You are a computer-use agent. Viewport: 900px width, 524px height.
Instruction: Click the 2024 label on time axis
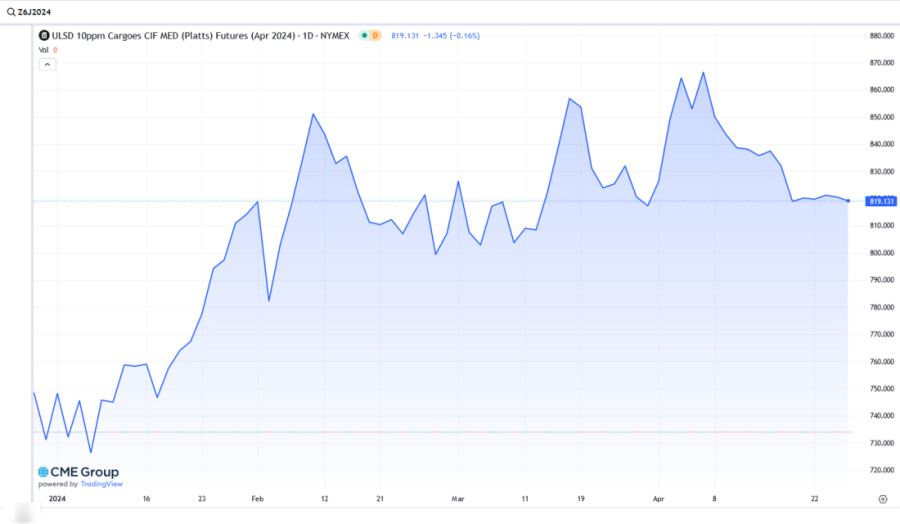pyautogui.click(x=57, y=497)
